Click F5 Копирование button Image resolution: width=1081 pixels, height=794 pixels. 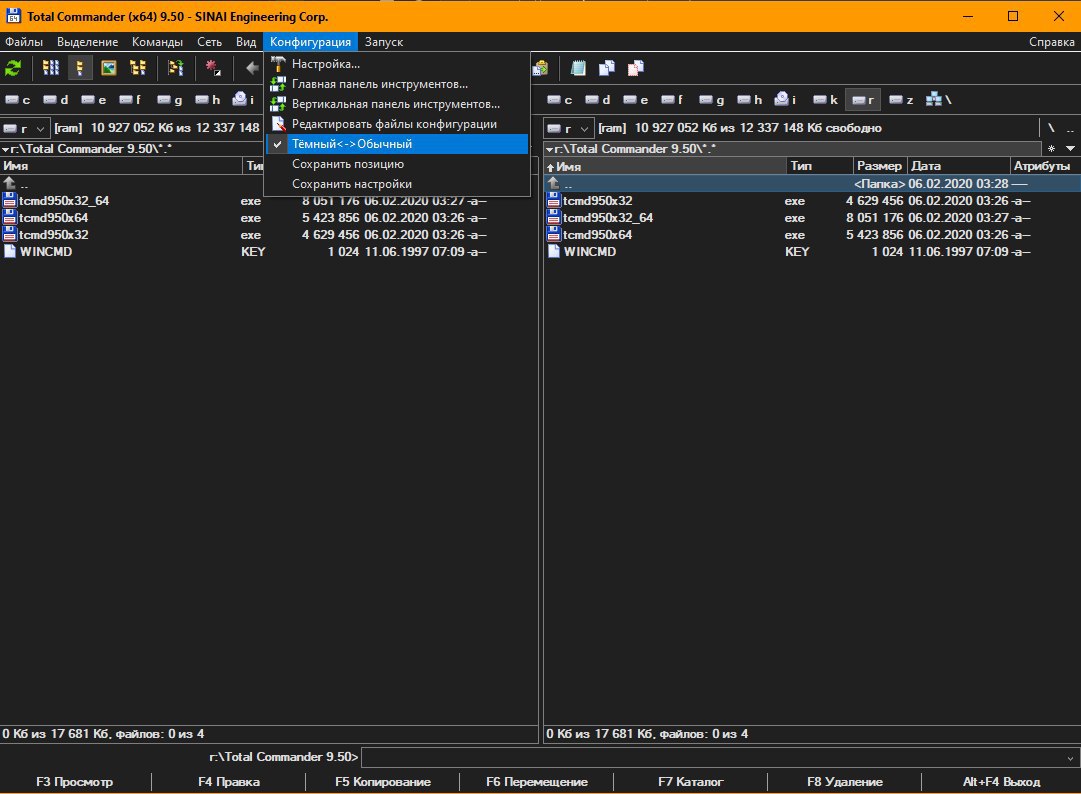tap(383, 782)
